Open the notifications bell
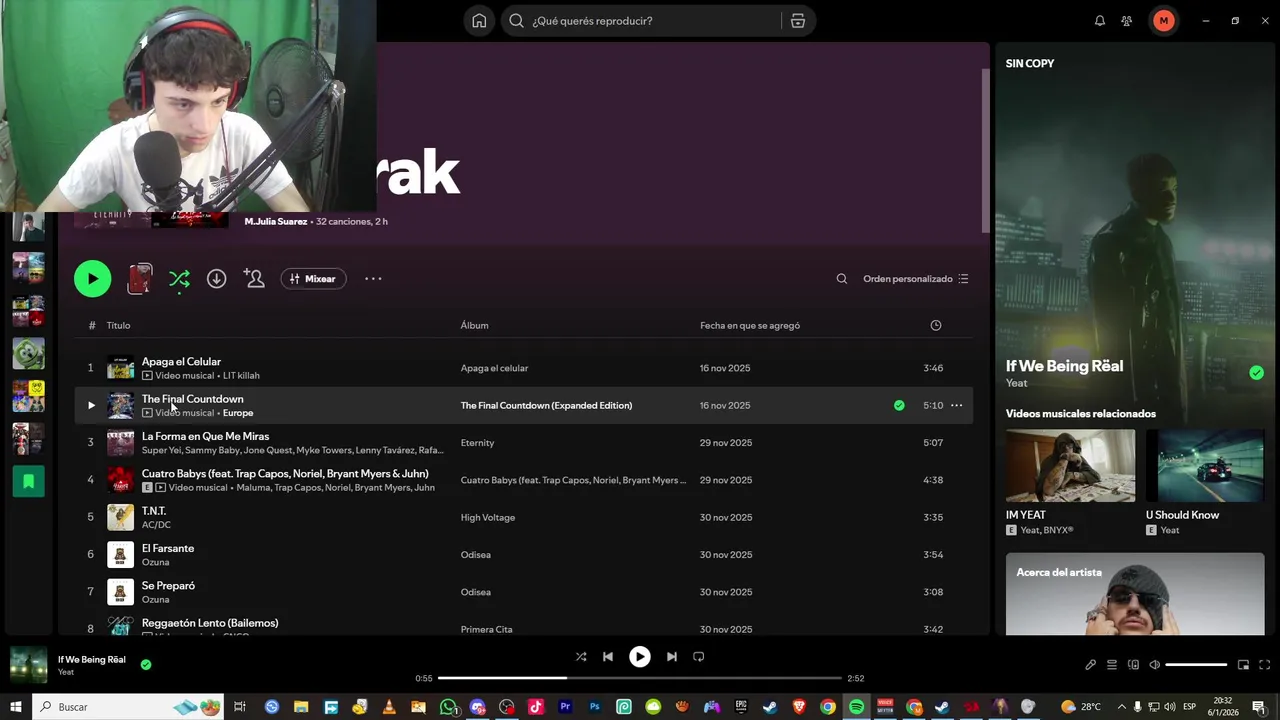Viewport: 1280px width, 720px height. click(x=1100, y=21)
